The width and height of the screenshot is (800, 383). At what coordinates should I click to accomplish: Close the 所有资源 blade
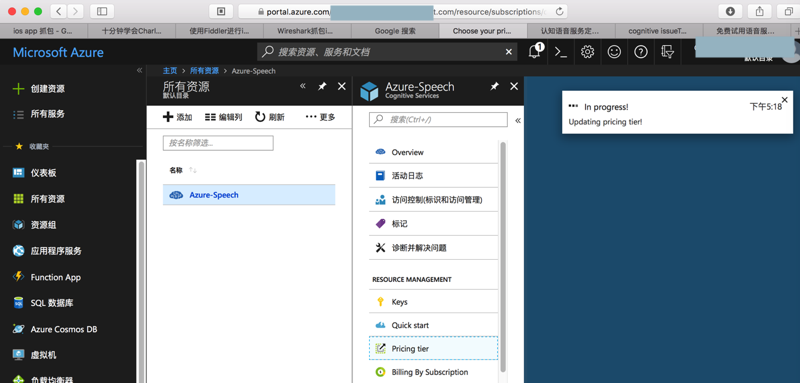coord(342,86)
